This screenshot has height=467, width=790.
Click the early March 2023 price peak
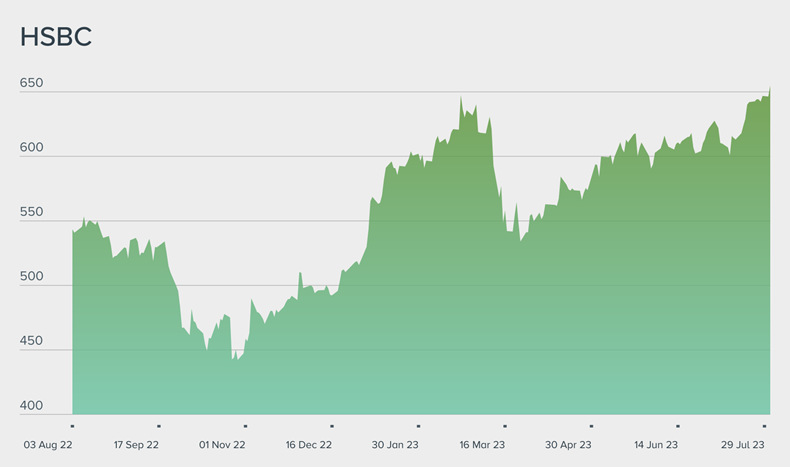pos(461,98)
